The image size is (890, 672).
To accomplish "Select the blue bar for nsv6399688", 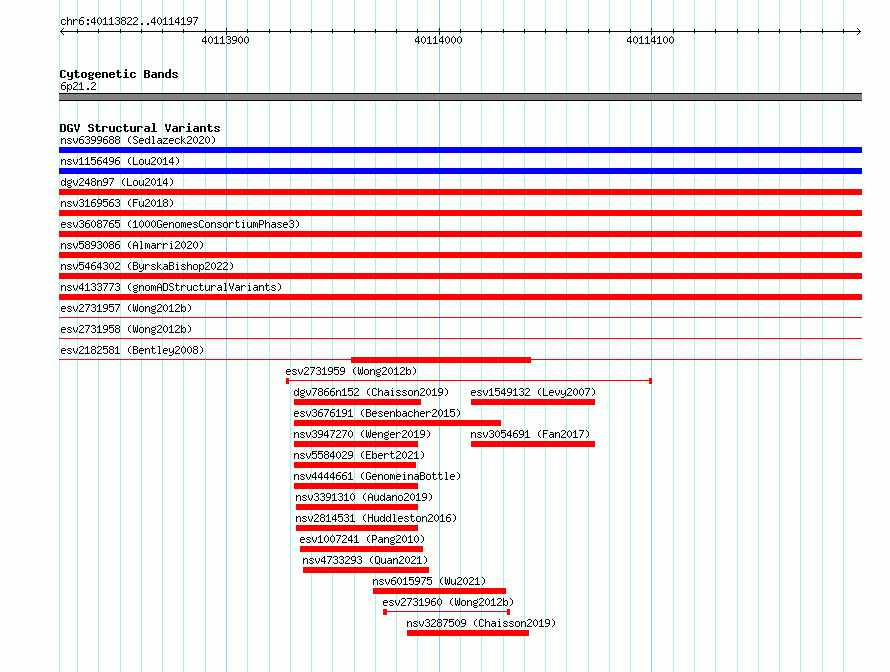I will [460, 150].
